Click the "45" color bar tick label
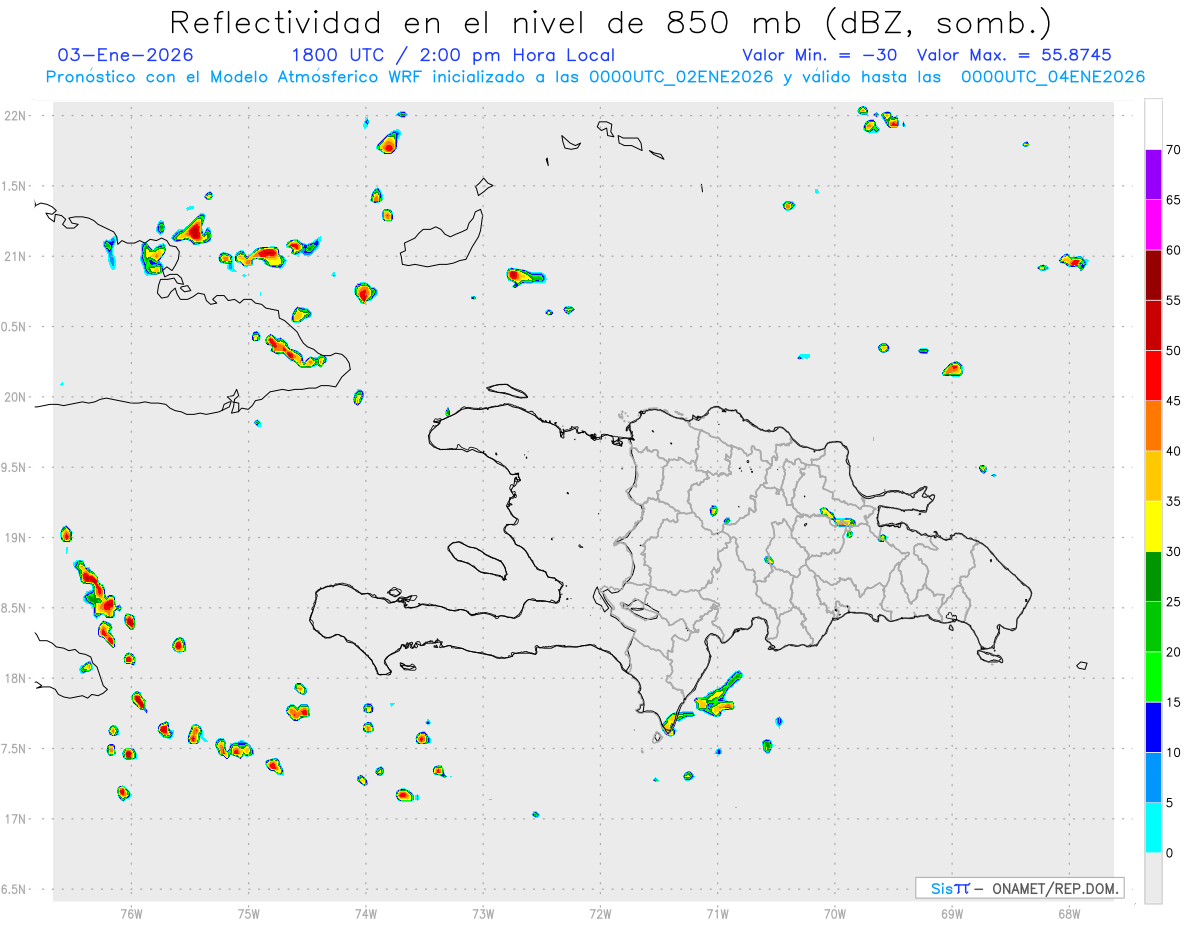 [x=1174, y=401]
